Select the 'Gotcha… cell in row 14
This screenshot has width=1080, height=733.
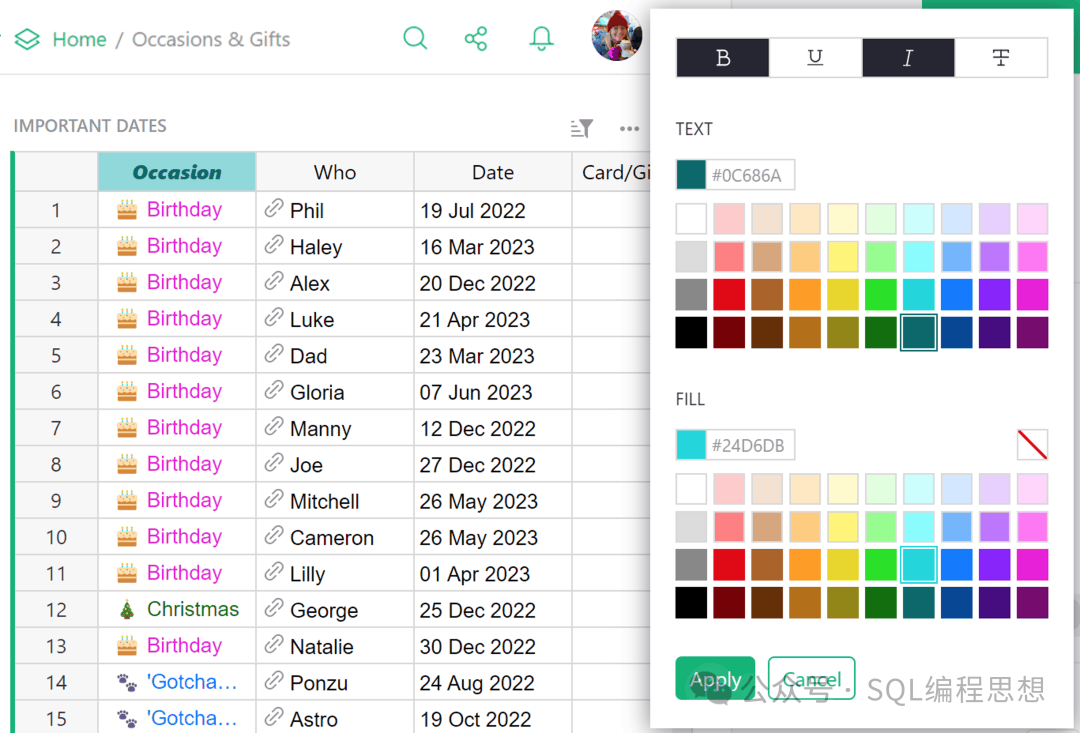[x=177, y=682]
